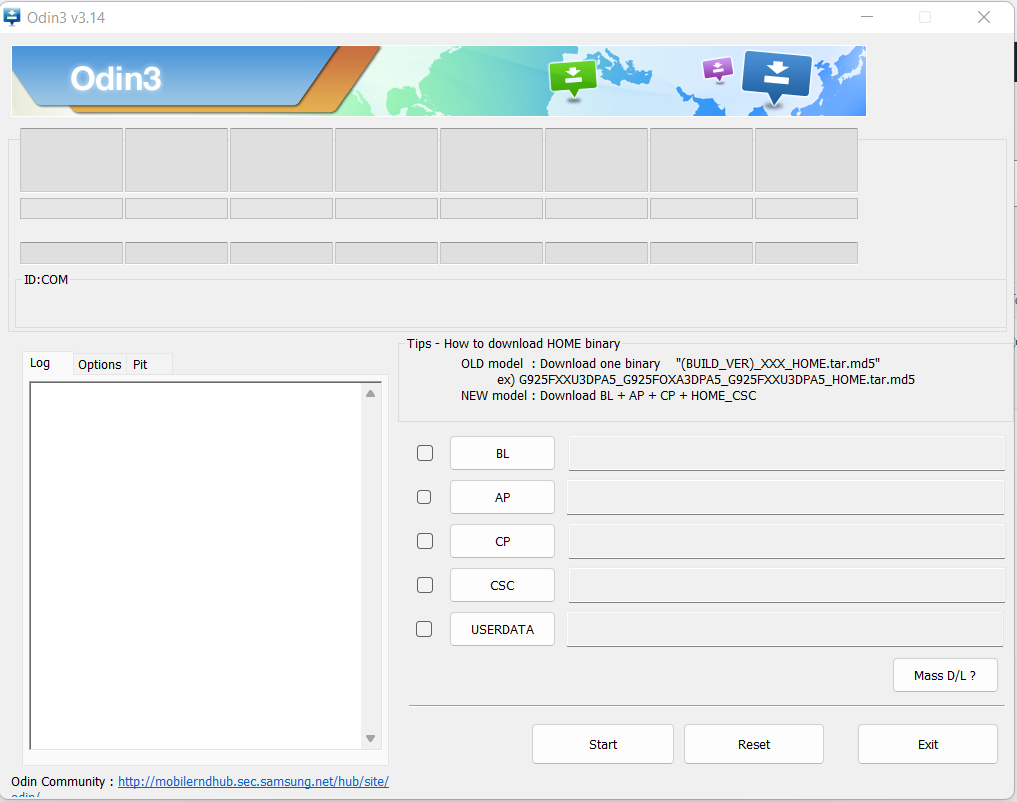Click the CSC file path field

click(x=787, y=585)
